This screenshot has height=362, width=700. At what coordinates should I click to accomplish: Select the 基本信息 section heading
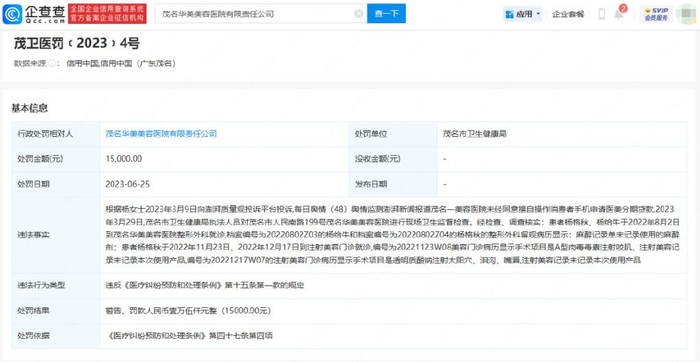click(29, 108)
